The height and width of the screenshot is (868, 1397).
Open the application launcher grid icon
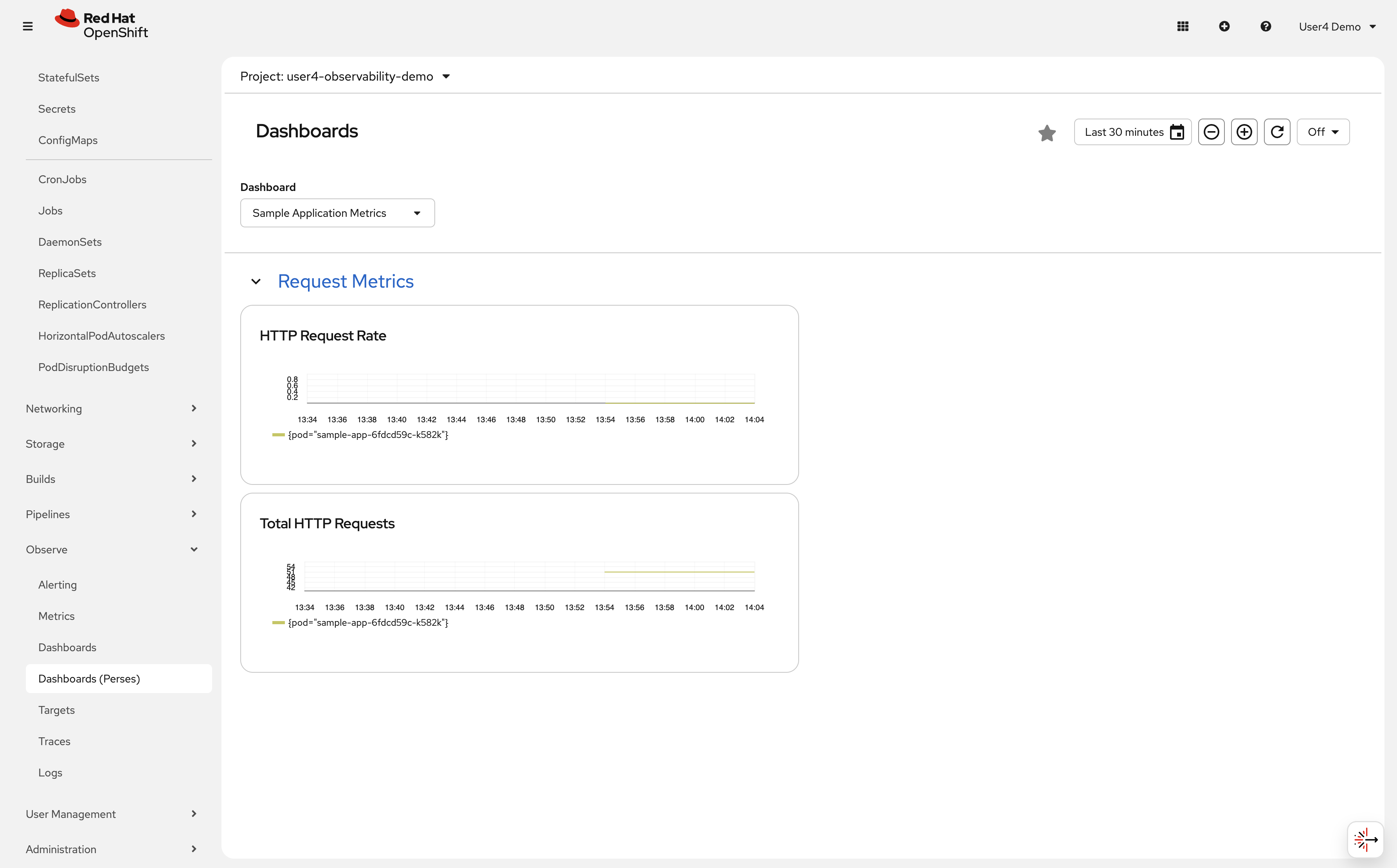pos(1183,26)
